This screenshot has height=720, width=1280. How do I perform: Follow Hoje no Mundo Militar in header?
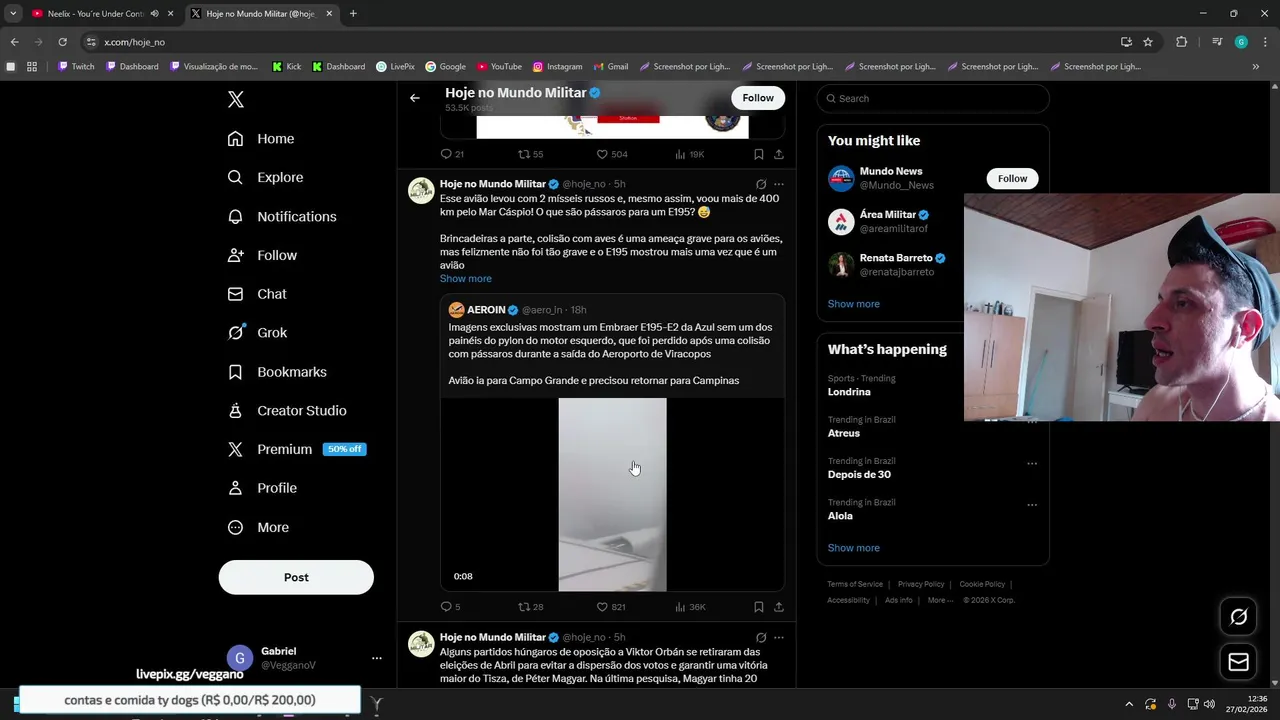point(758,98)
